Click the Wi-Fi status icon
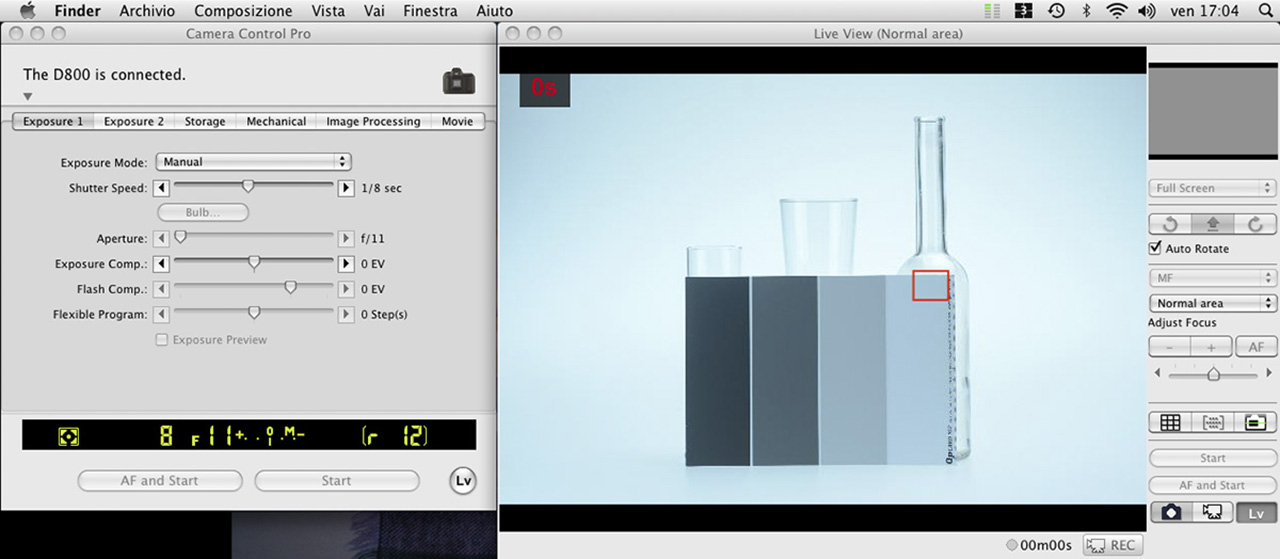Image resolution: width=1280 pixels, height=559 pixels. 1116,11
